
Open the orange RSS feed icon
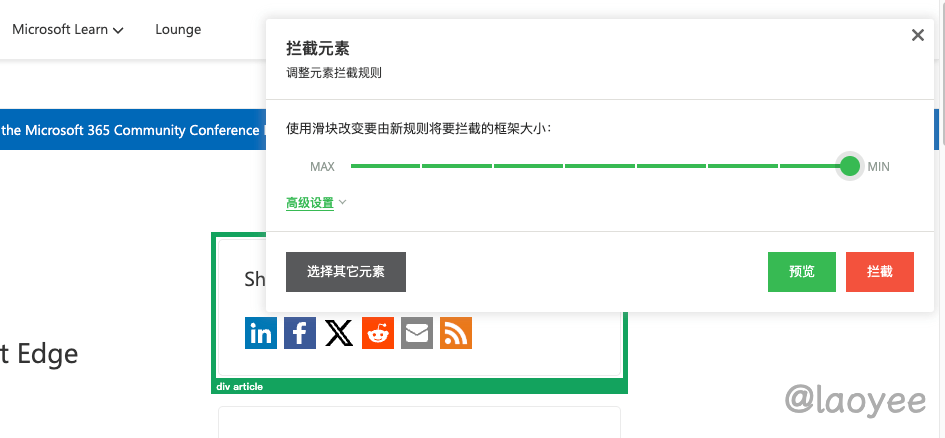(456, 333)
